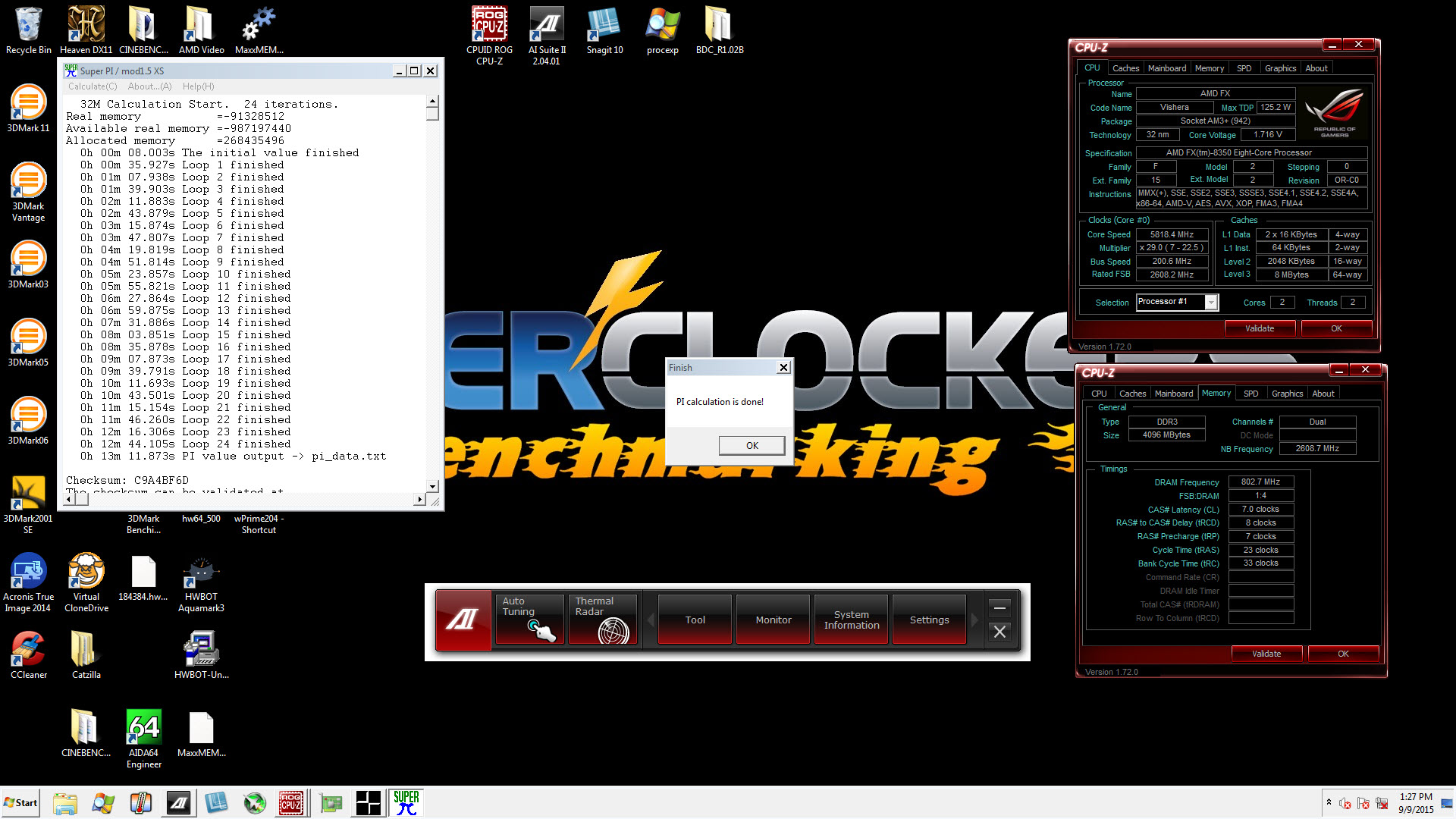Click Validate in bottom CPU-Z window
1456x819 pixels.
(1266, 654)
